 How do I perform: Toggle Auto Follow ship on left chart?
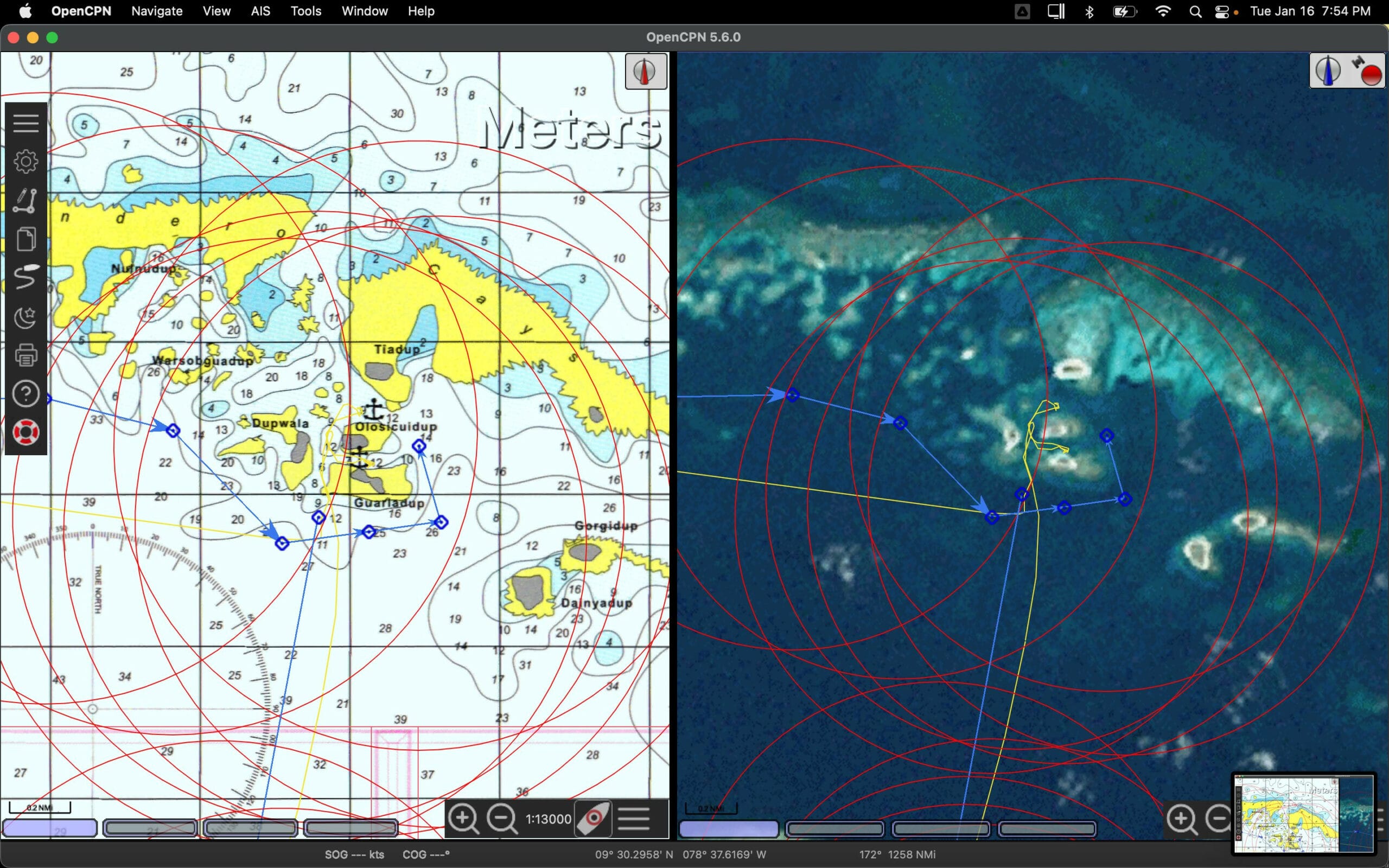[593, 819]
